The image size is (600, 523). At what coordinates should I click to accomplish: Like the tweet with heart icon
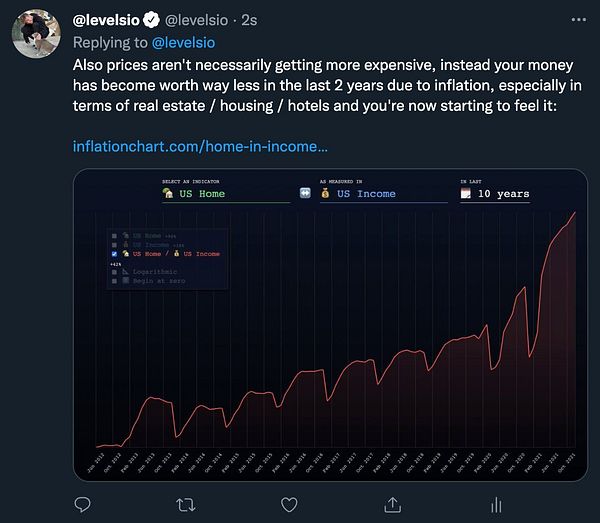[289, 504]
